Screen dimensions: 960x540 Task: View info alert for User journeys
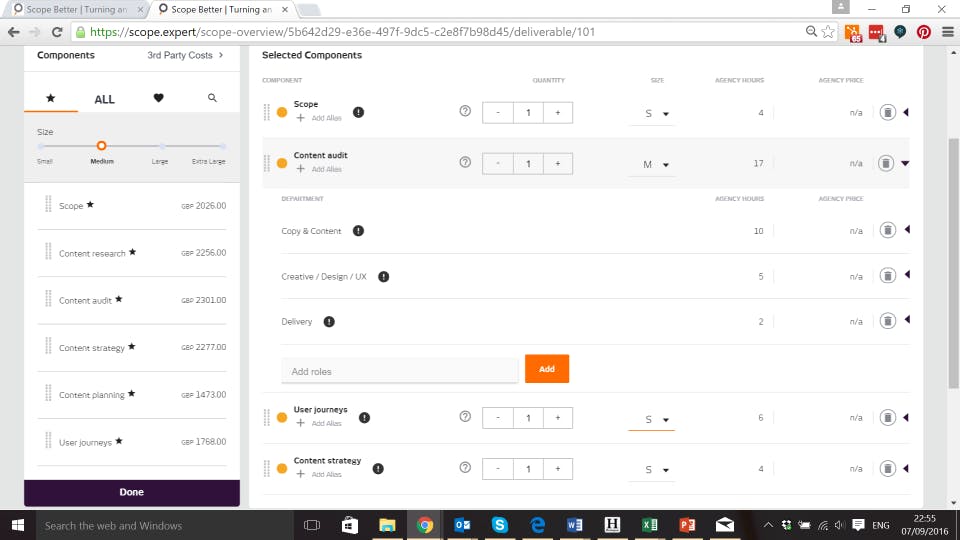click(364, 418)
